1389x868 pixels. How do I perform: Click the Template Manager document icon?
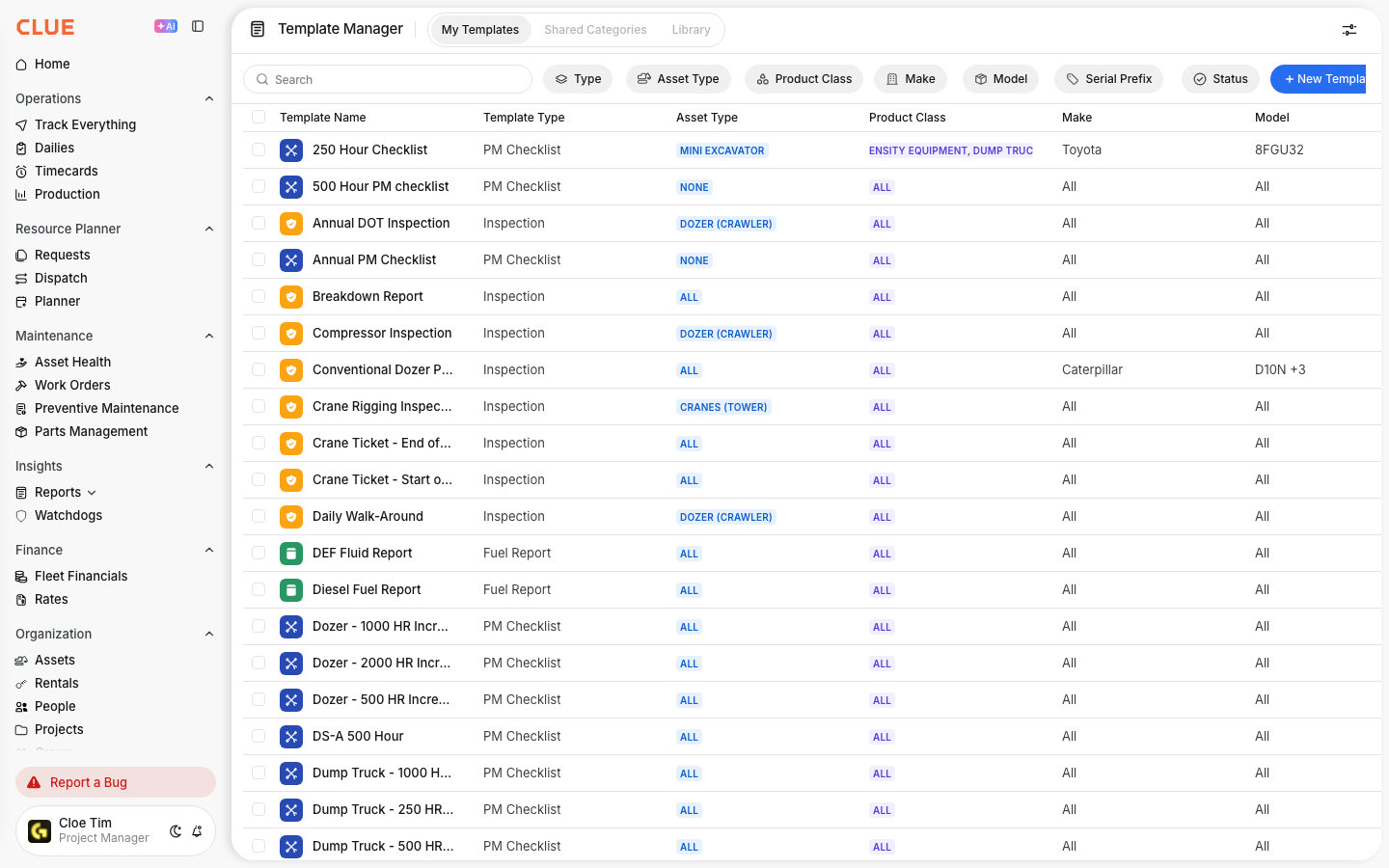[258, 29]
